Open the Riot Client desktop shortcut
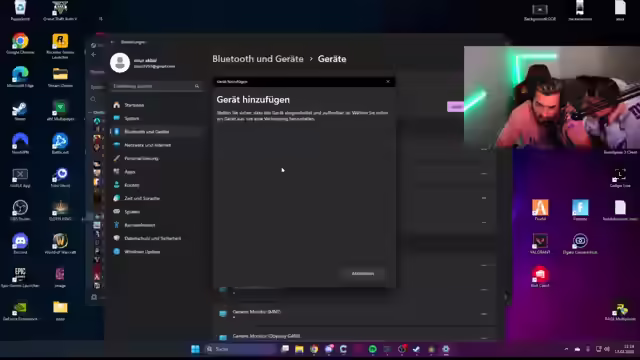Viewport: 640px width, 360px height. pyautogui.click(x=540, y=277)
